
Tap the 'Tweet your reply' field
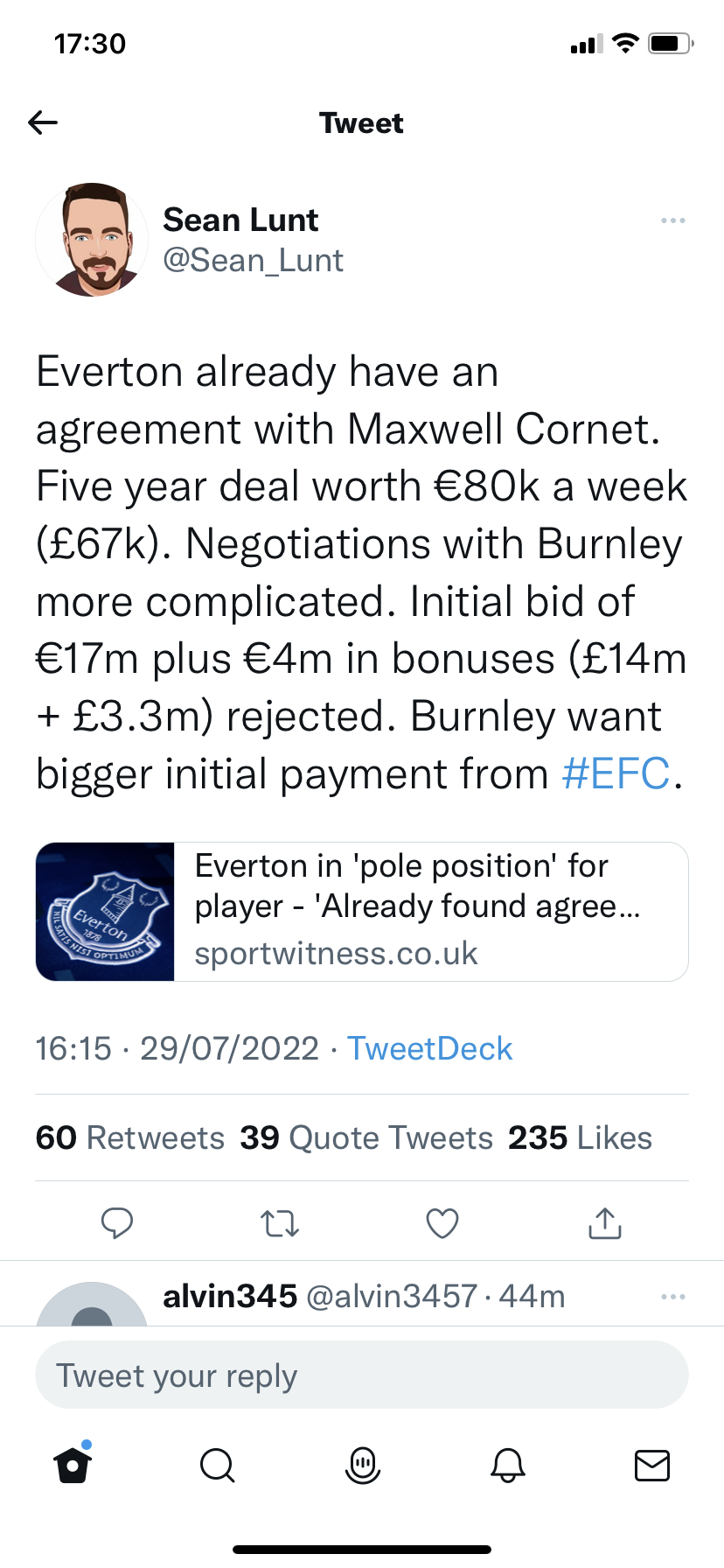coord(362,1375)
